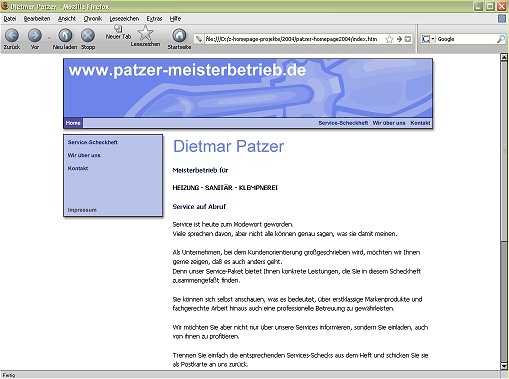Go to the Startseite home icon
This screenshot has height=379, width=509.
click(x=179, y=35)
